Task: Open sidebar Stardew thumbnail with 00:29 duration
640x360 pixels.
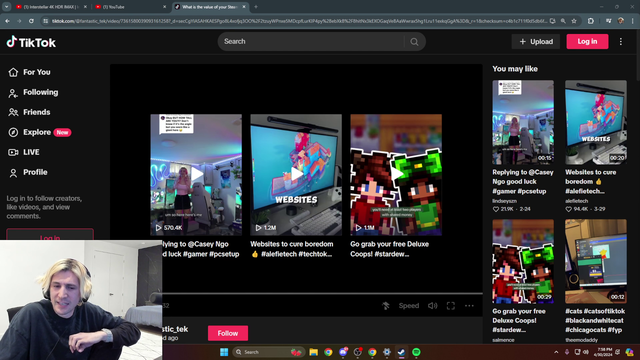Action: (x=523, y=261)
